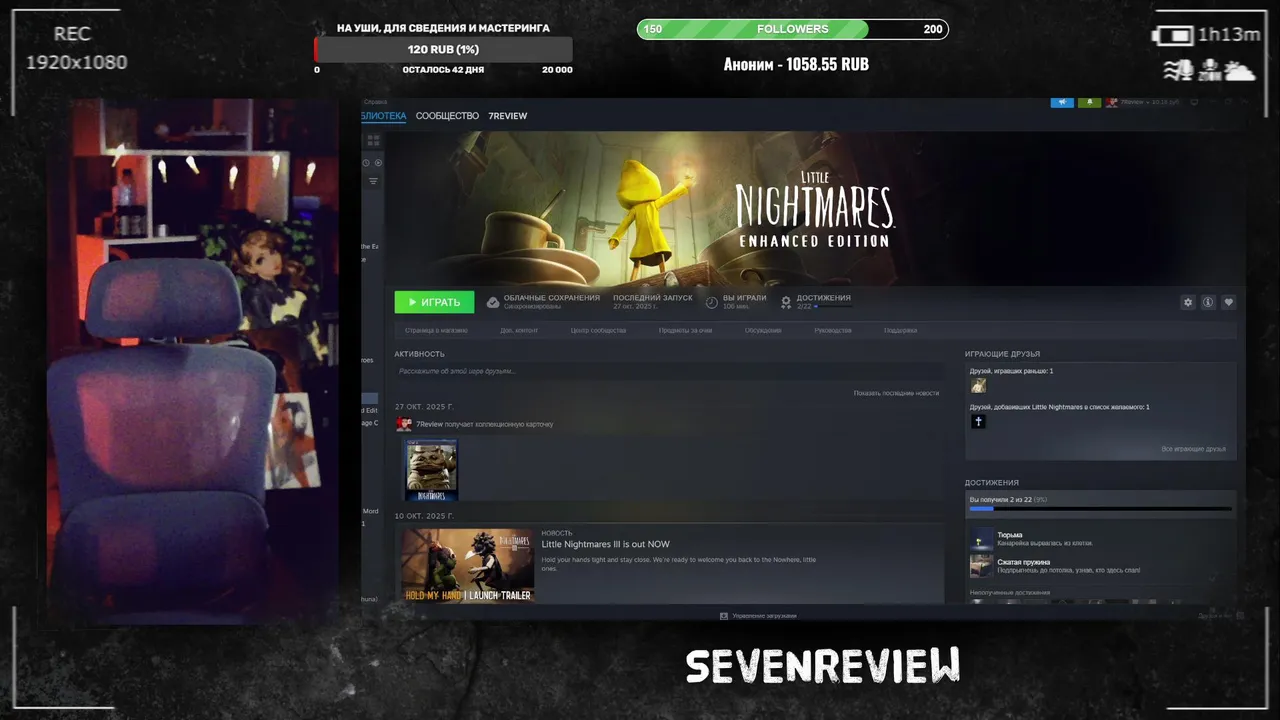Switch to the 7REVIEW profile tab
This screenshot has width=1280, height=720.
pyautogui.click(x=507, y=116)
